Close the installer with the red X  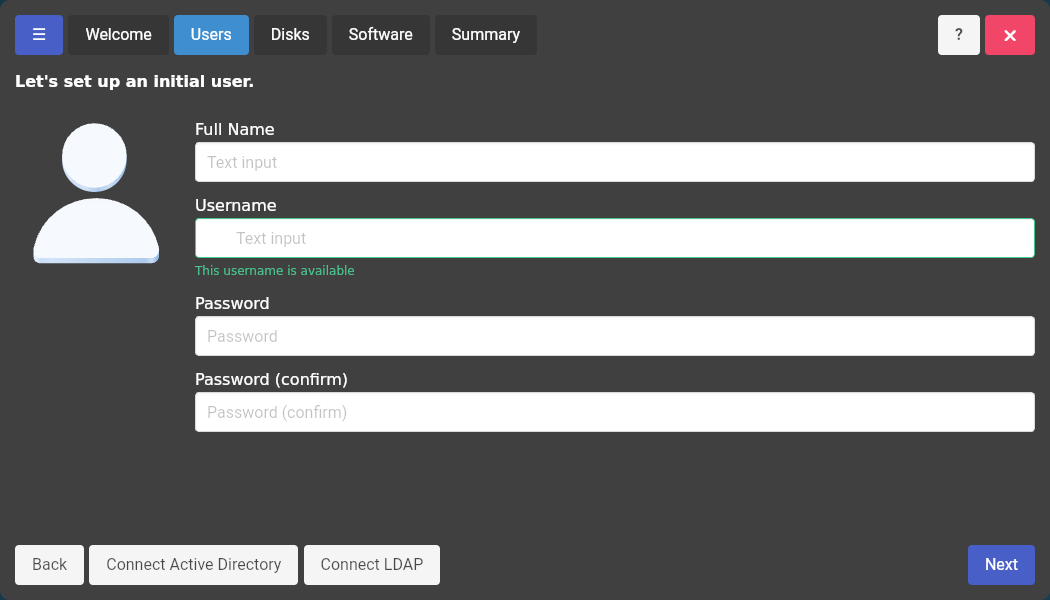(x=1009, y=35)
